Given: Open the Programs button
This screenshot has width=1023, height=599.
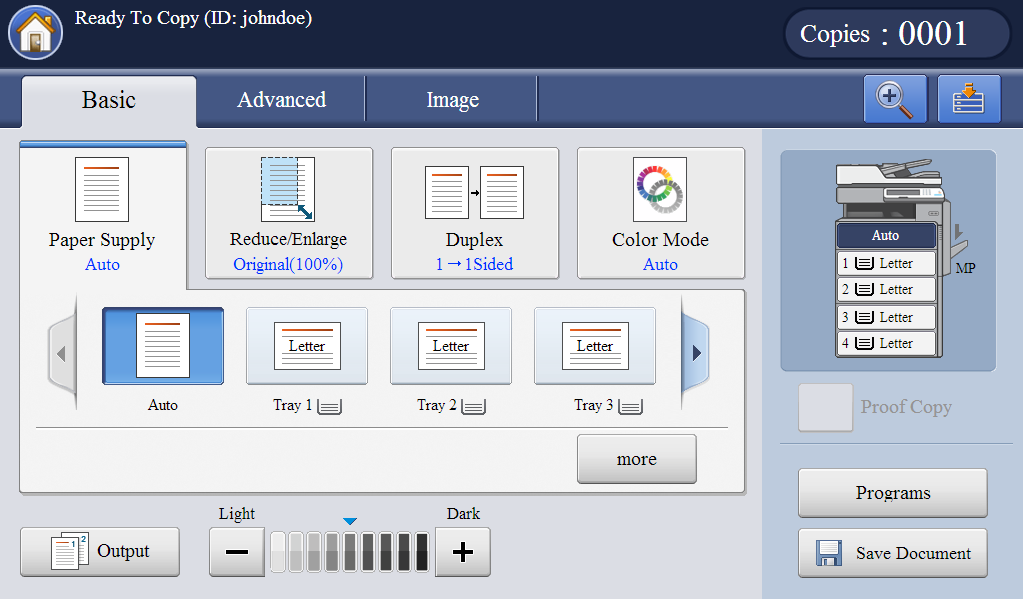Looking at the screenshot, I should pos(892,493).
